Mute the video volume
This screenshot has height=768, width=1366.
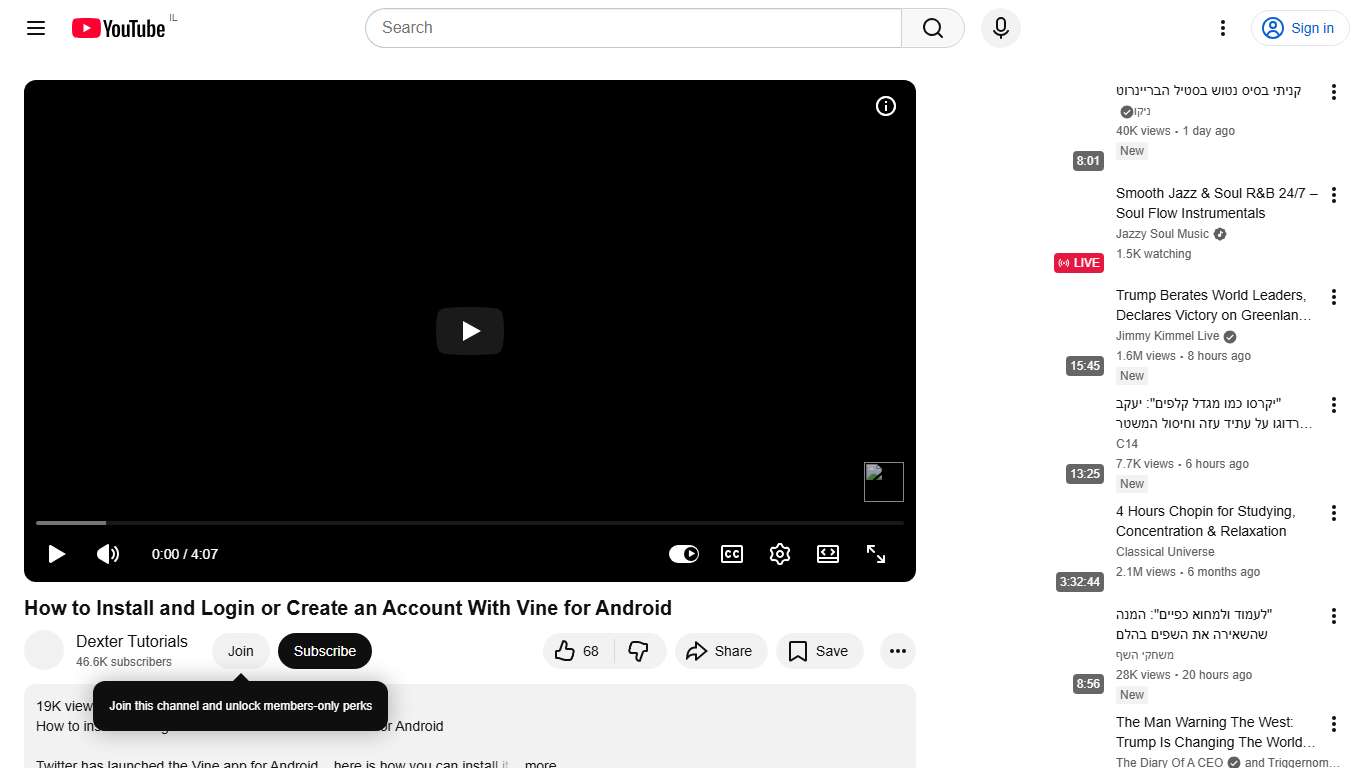click(108, 553)
